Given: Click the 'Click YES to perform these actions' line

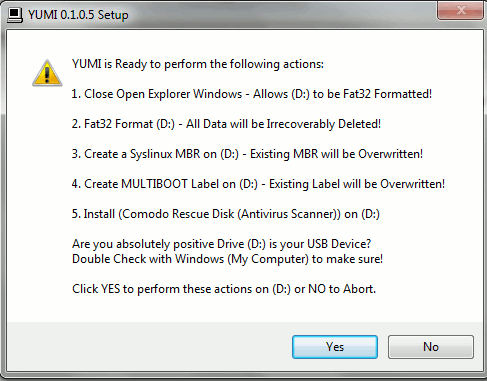Looking at the screenshot, I should tap(224, 289).
